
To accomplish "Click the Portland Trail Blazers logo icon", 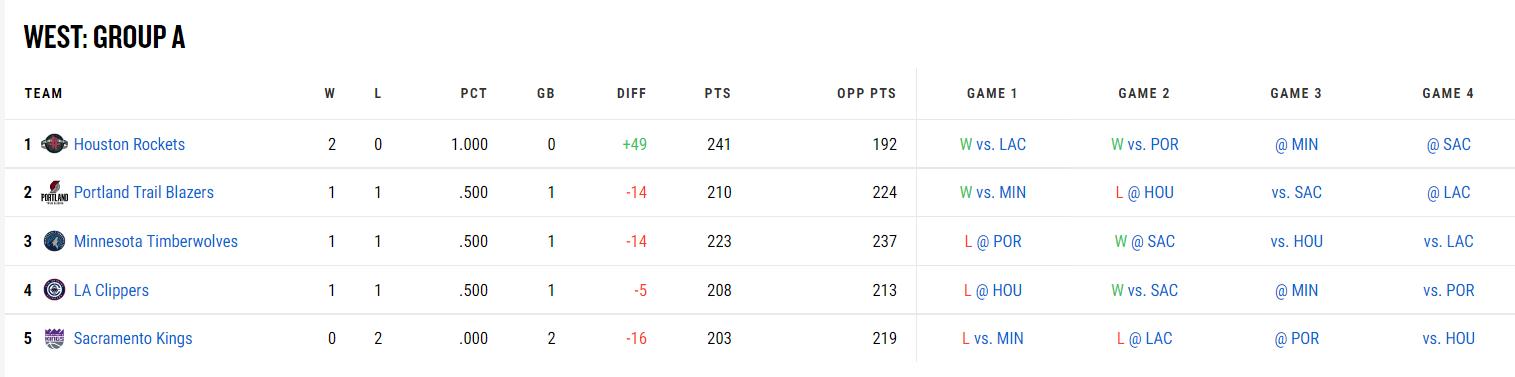I will pos(54,192).
